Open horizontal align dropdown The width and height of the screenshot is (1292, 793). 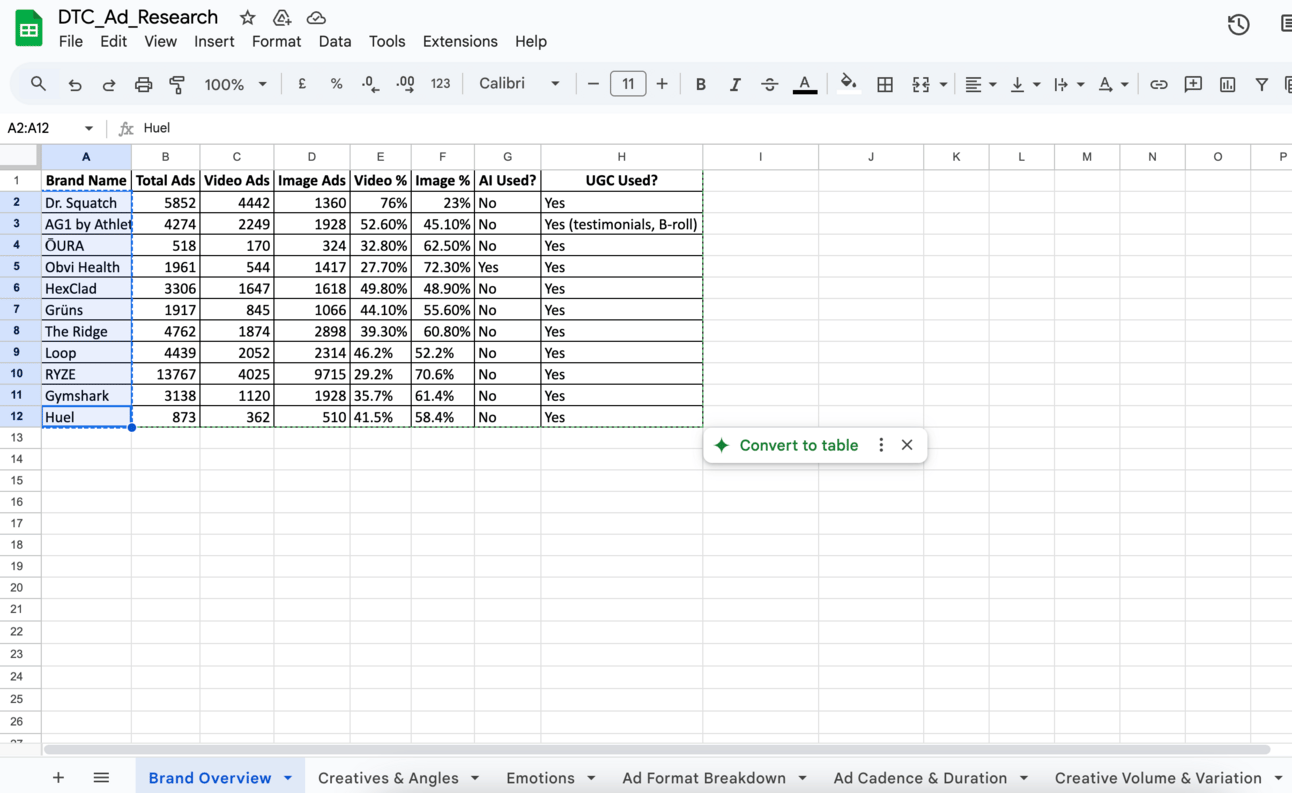point(980,85)
